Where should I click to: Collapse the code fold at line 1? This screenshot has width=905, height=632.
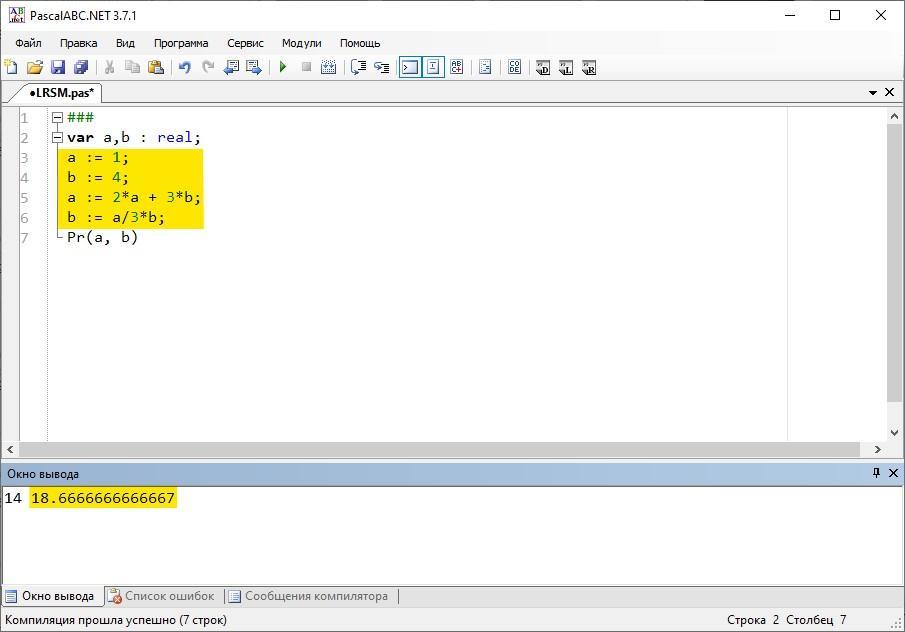[57, 117]
